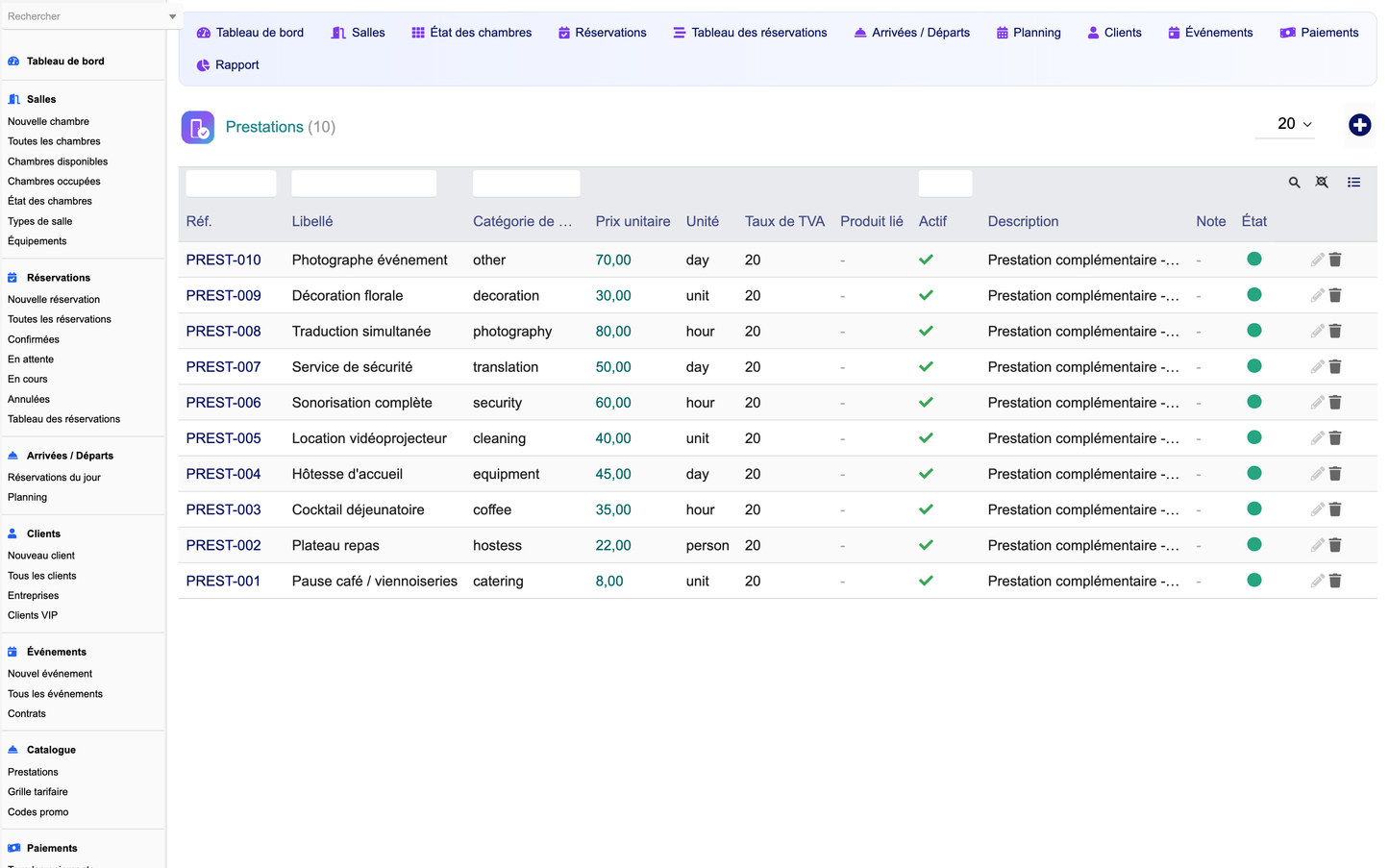The height and width of the screenshot is (868, 1389).
Task: Delete PREST-005 with the trash icon
Action: (x=1335, y=437)
